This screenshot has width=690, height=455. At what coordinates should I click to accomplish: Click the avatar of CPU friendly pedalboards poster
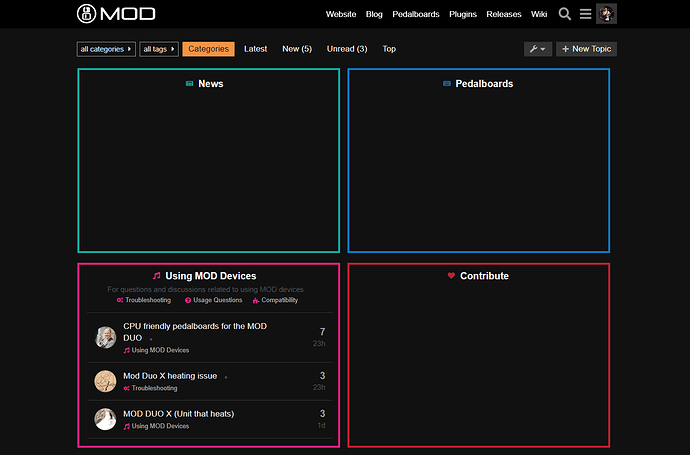coord(105,337)
